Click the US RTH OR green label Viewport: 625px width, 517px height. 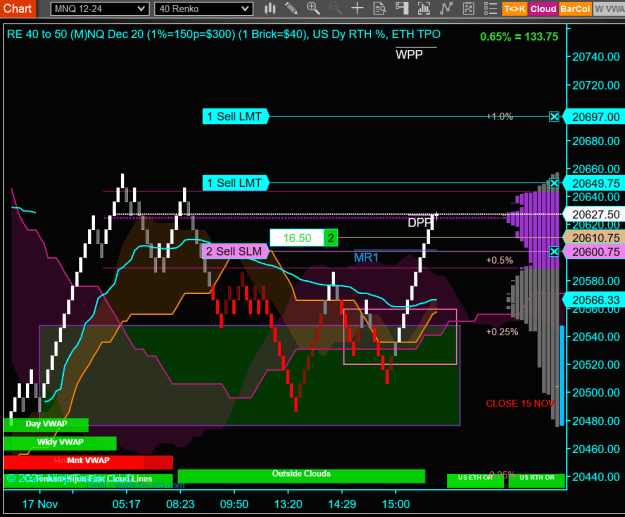(x=537, y=480)
